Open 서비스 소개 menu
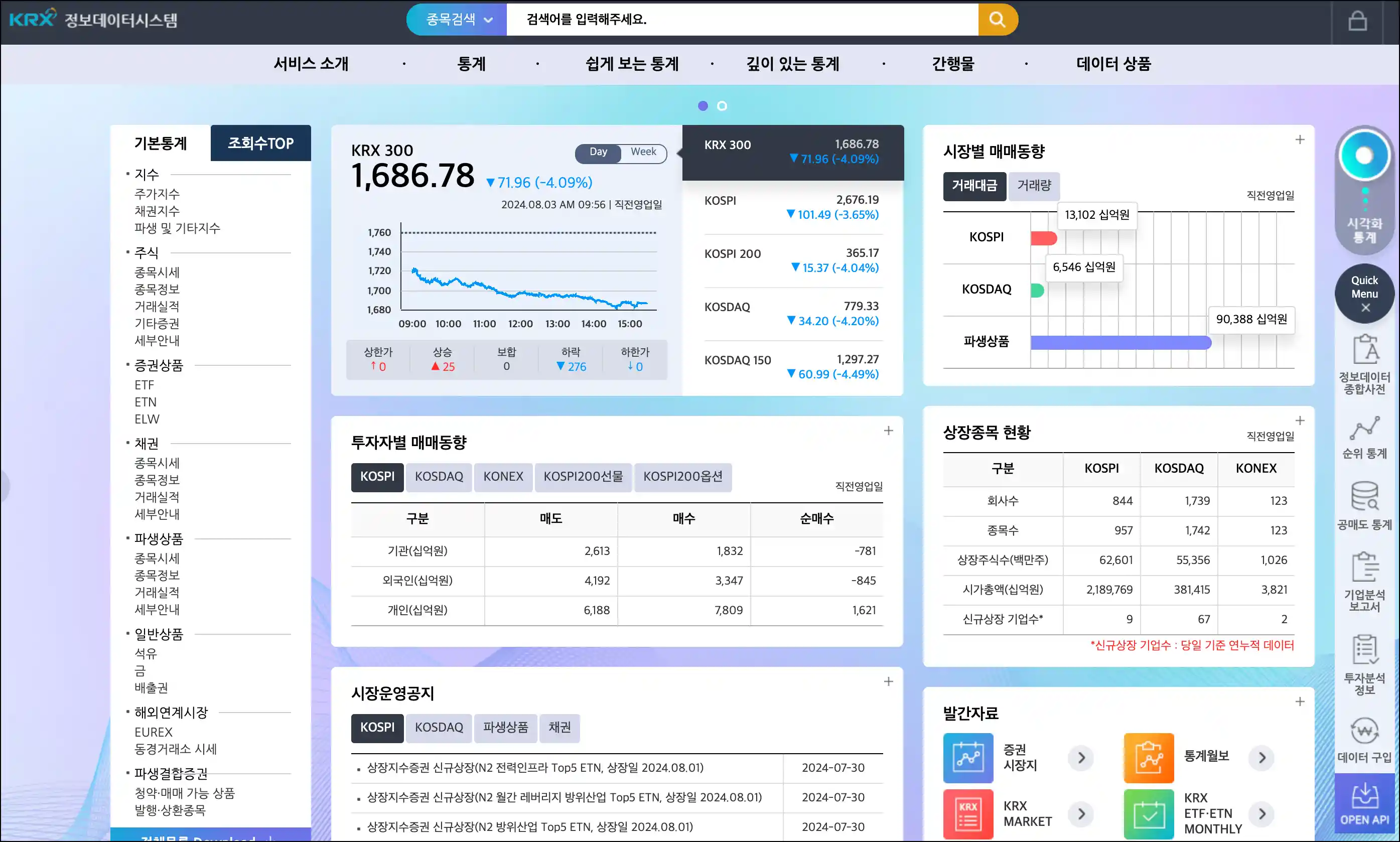The height and width of the screenshot is (842, 1400). (x=311, y=64)
